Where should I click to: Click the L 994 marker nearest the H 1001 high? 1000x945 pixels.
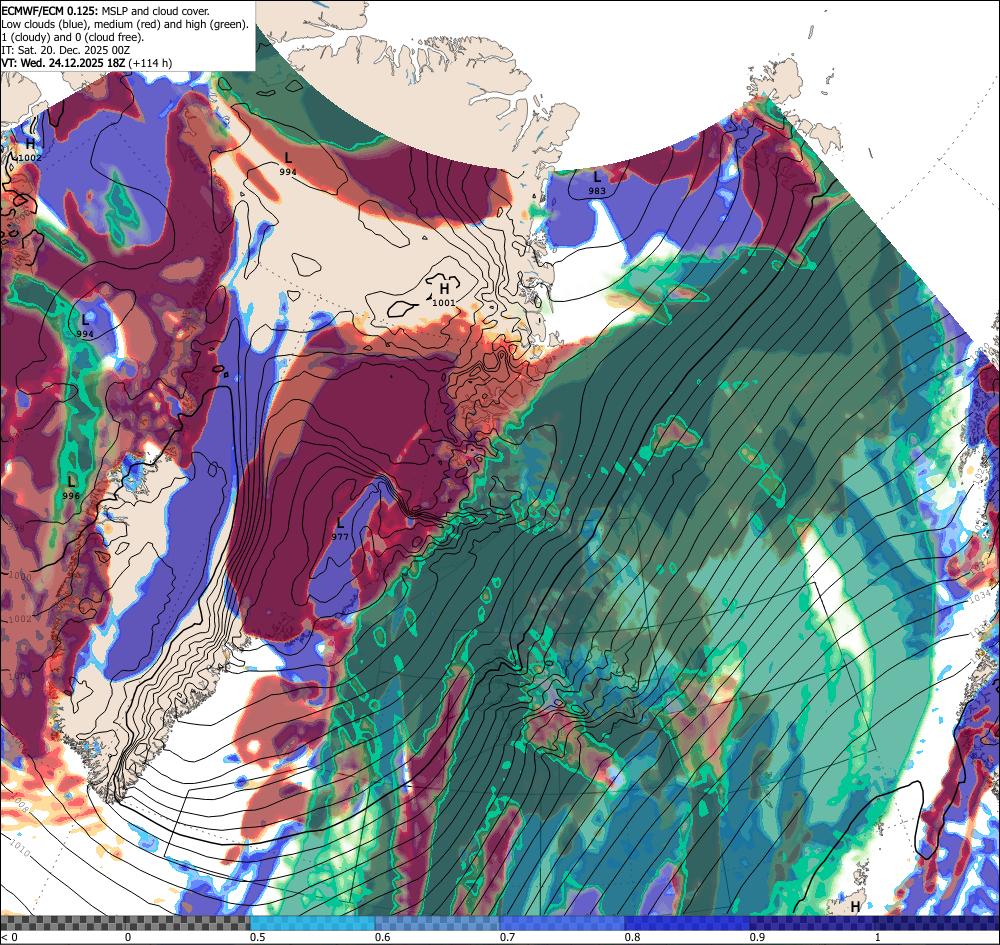pyautogui.click(x=288, y=164)
